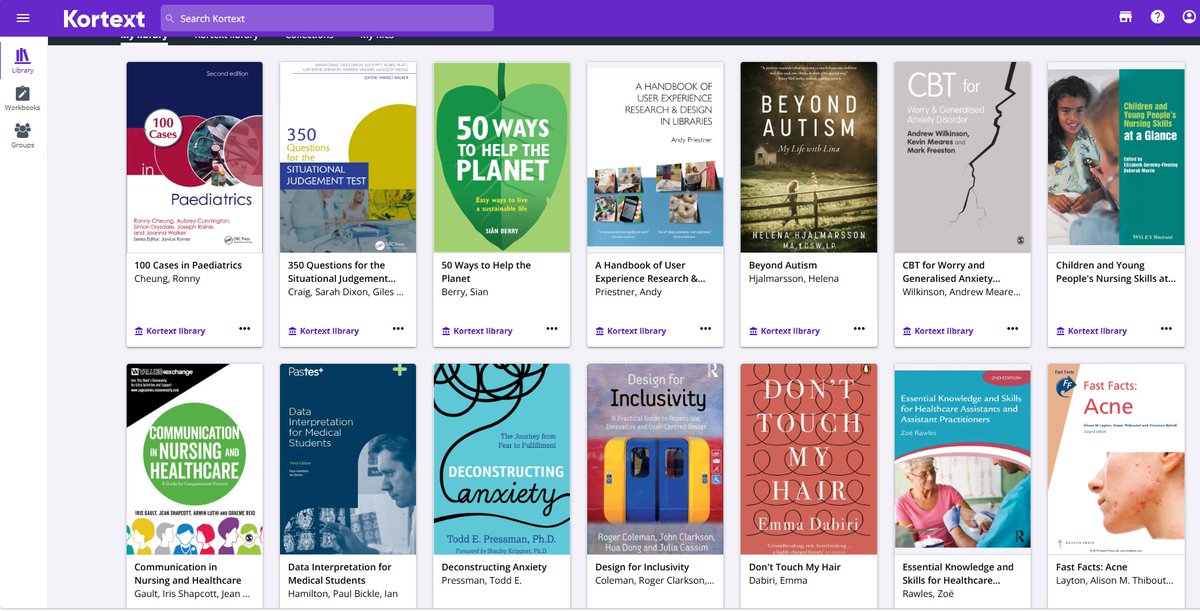This screenshot has width=1200, height=611.
Task: Click the author text 'Hjalmarsson, Helena'
Action: tap(794, 279)
